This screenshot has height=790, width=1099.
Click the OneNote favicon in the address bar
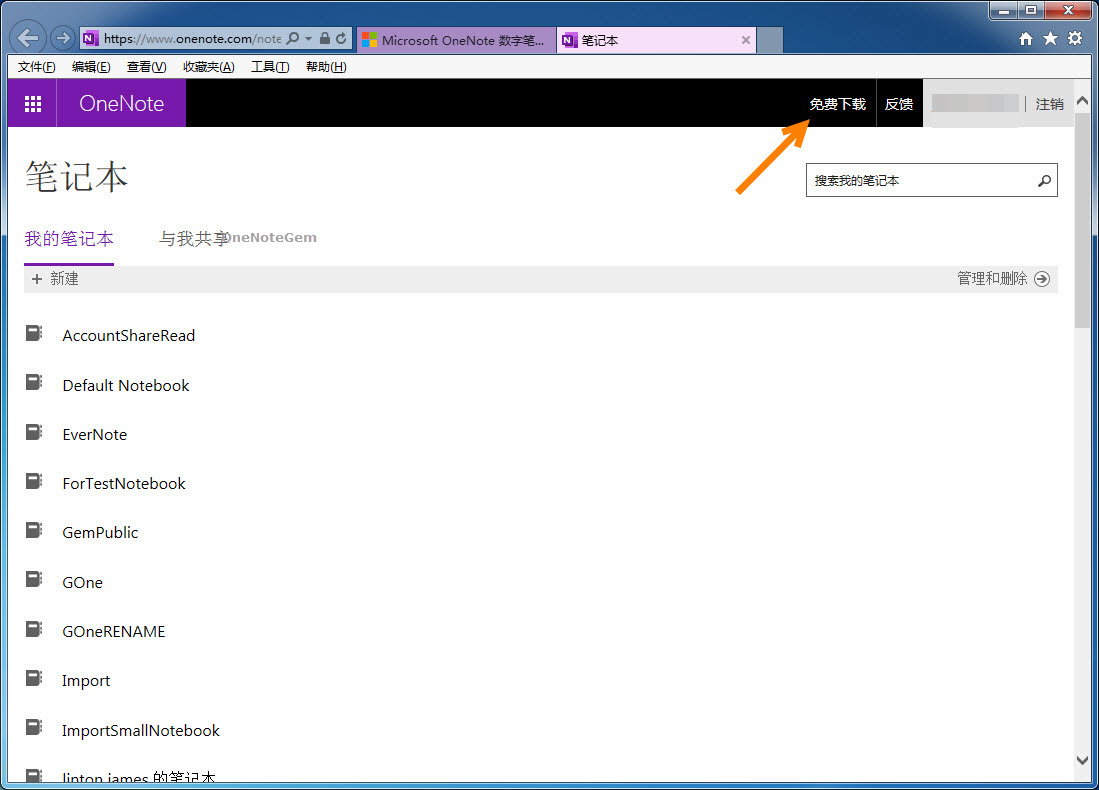[90, 39]
